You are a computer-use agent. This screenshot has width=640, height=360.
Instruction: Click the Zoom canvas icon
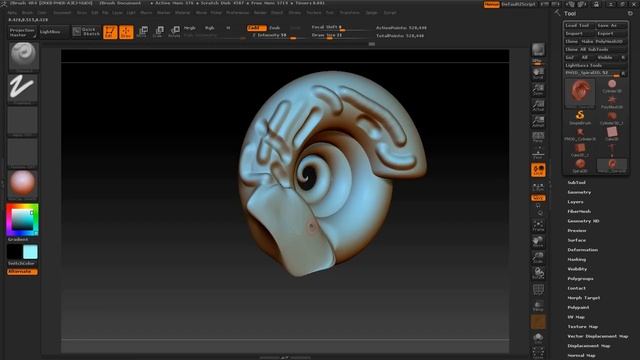tap(538, 90)
